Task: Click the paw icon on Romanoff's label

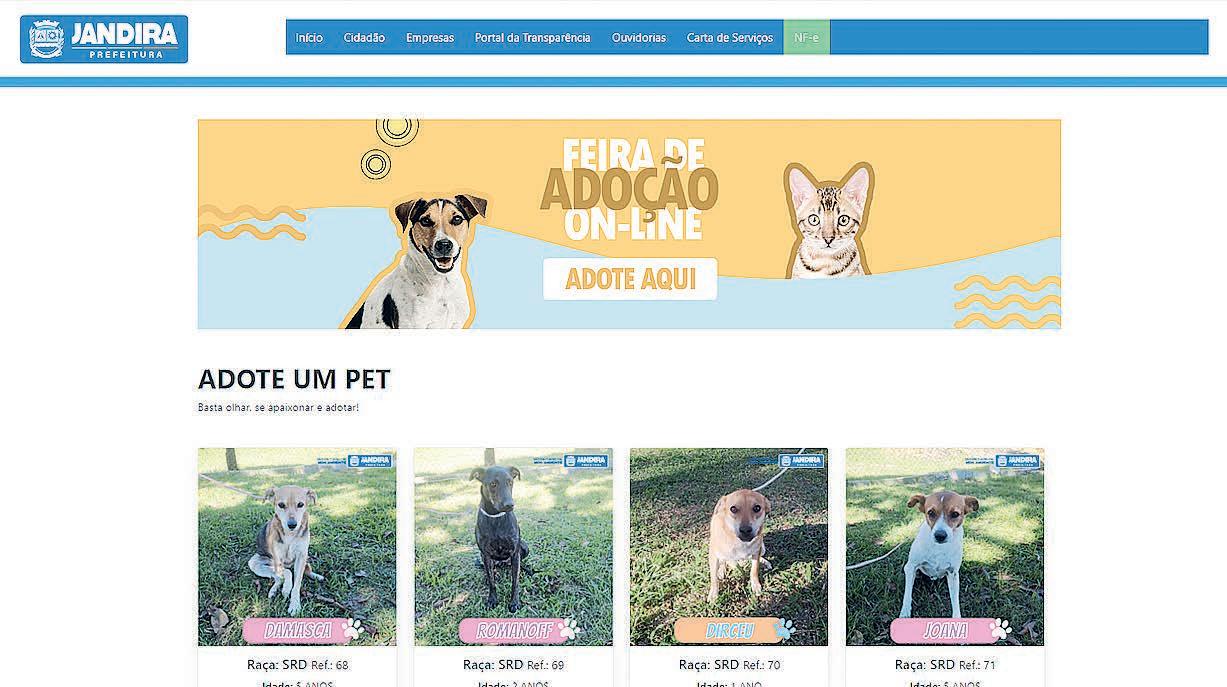Action: pos(568,629)
